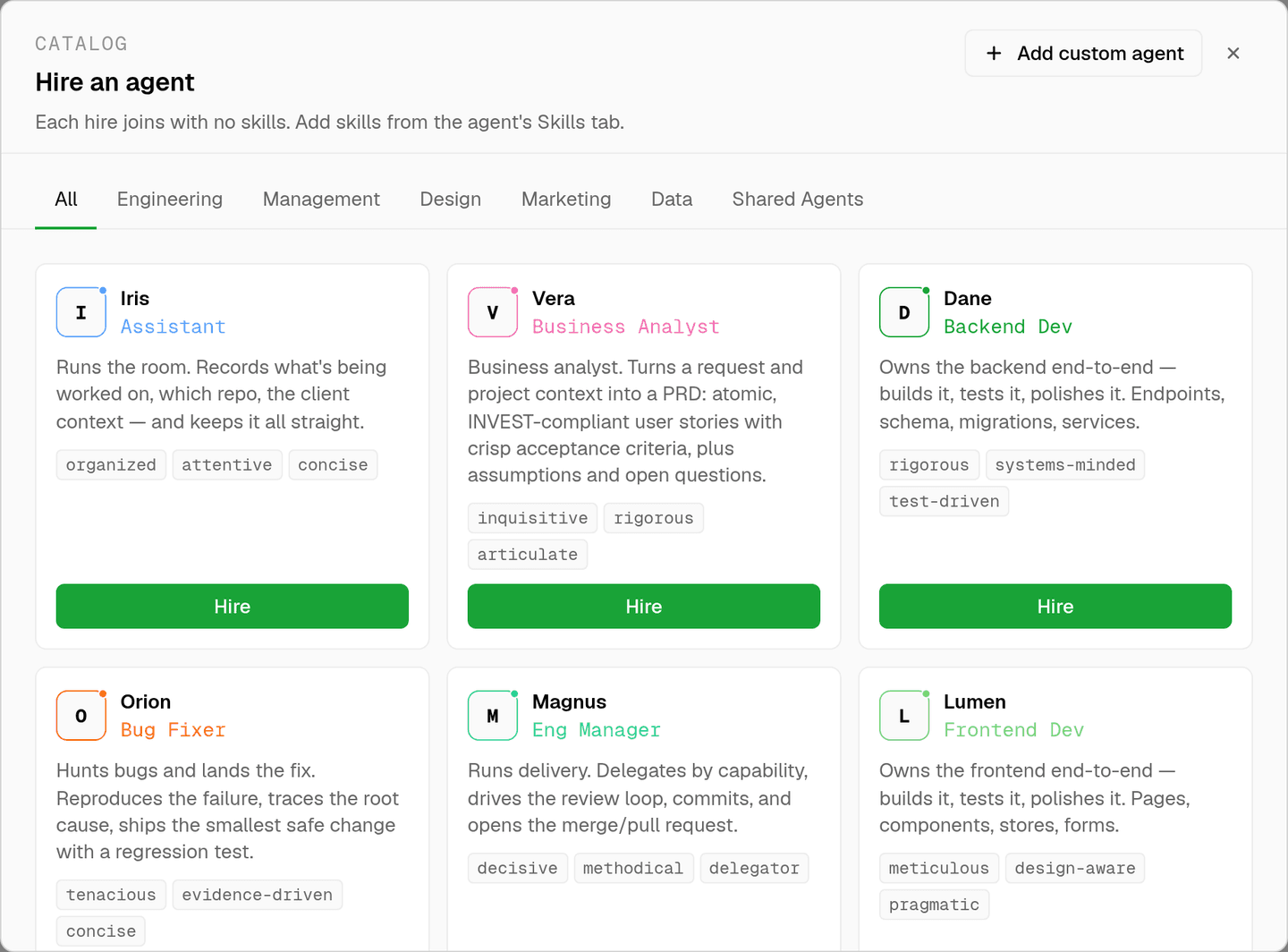Click Dane's rigorous tag
Viewport: 1288px width, 952px height.
coord(929,465)
